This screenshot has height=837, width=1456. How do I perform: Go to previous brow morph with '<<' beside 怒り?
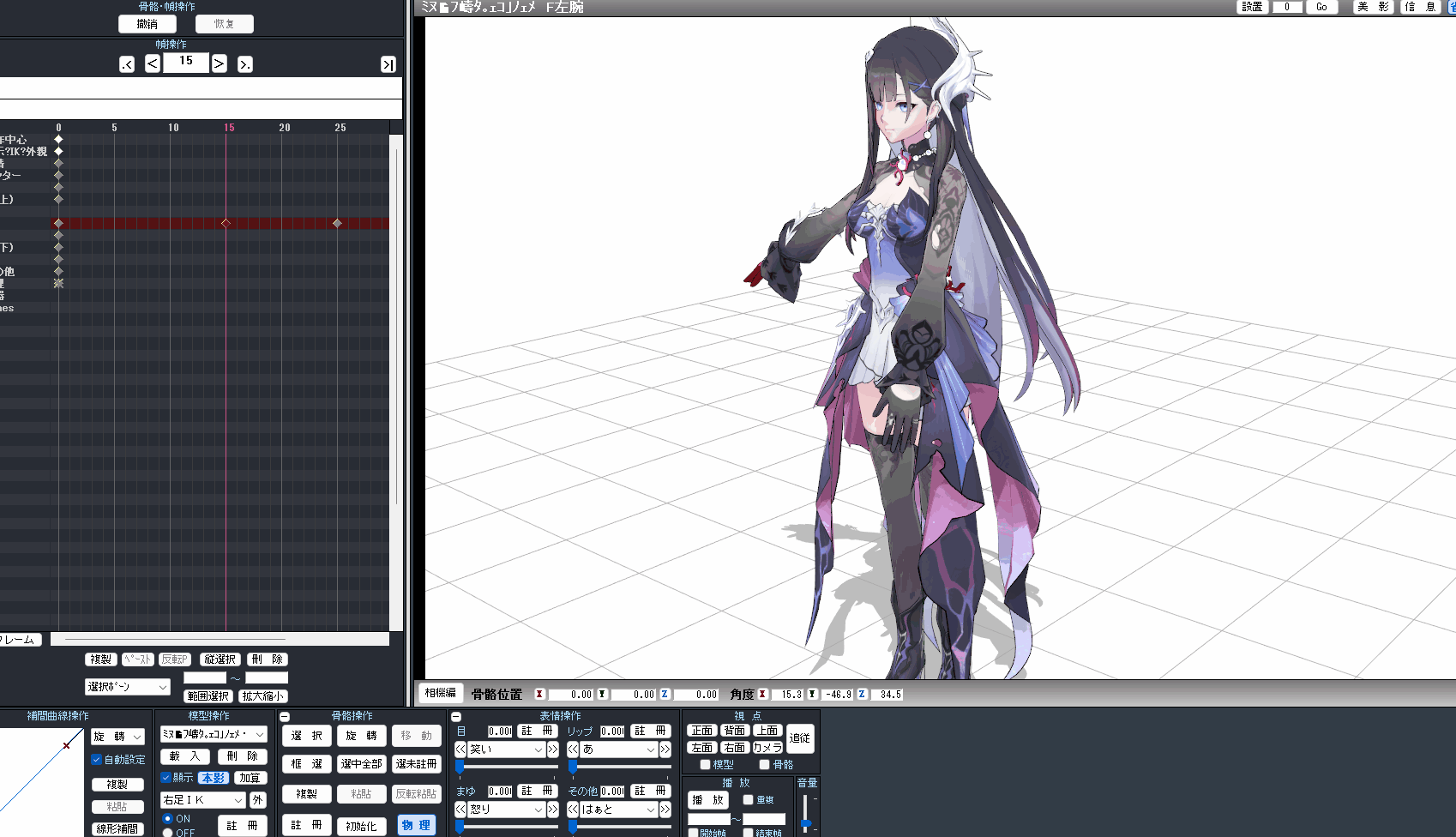point(460,810)
